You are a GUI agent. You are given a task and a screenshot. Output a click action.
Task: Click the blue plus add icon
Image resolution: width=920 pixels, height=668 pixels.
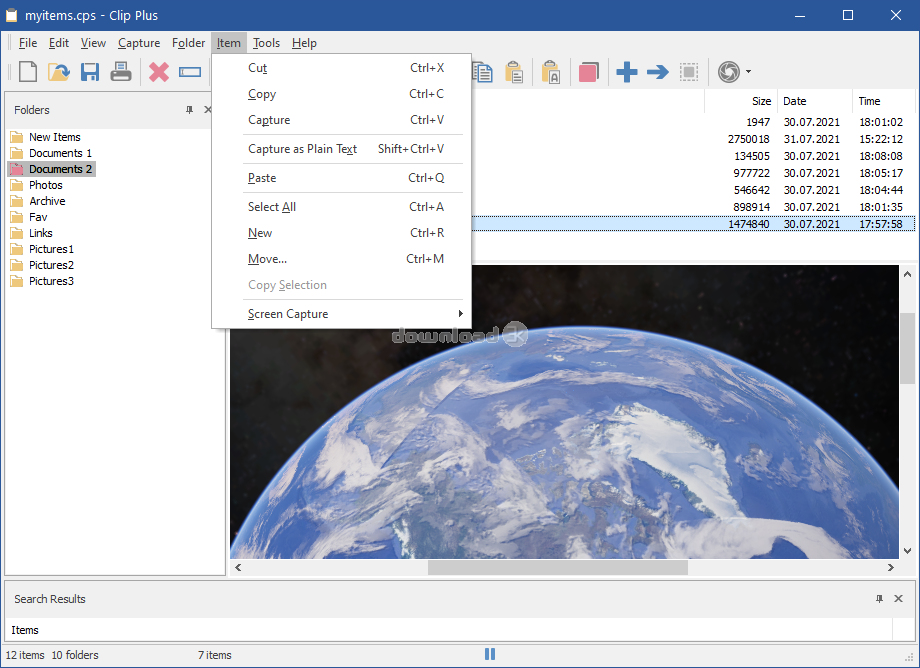tap(627, 72)
